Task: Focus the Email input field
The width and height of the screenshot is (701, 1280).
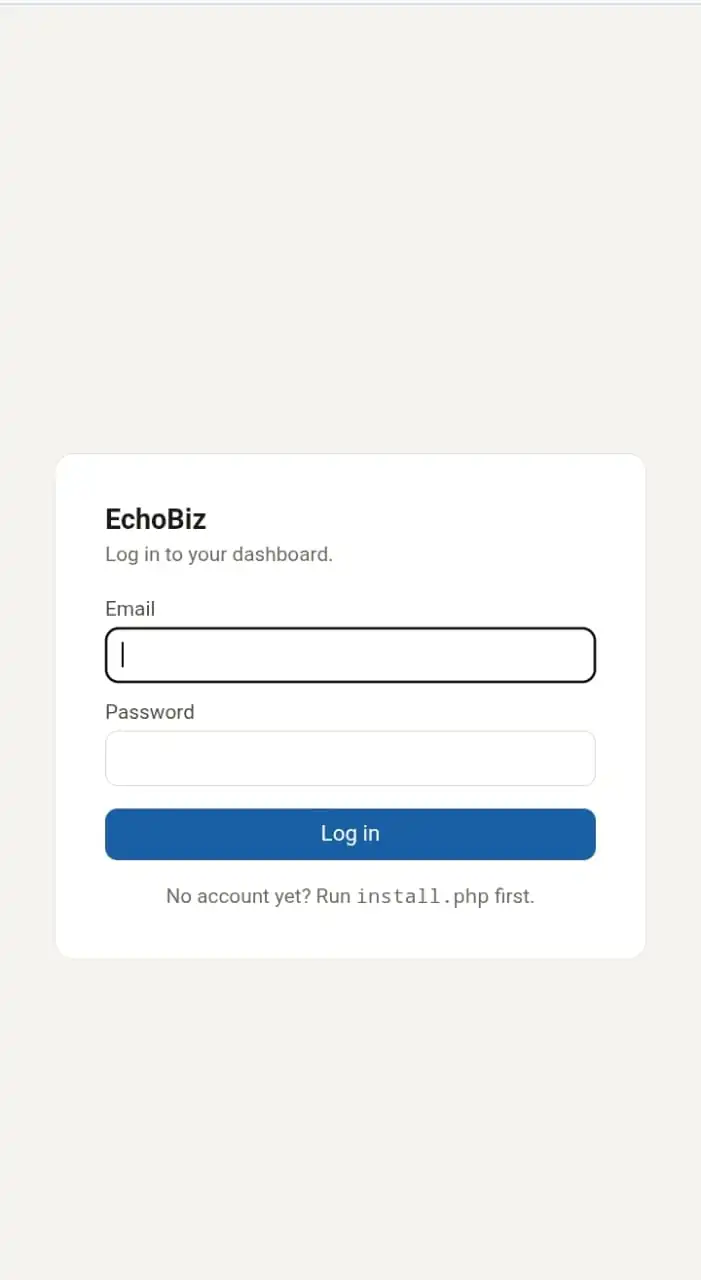Action: point(350,655)
